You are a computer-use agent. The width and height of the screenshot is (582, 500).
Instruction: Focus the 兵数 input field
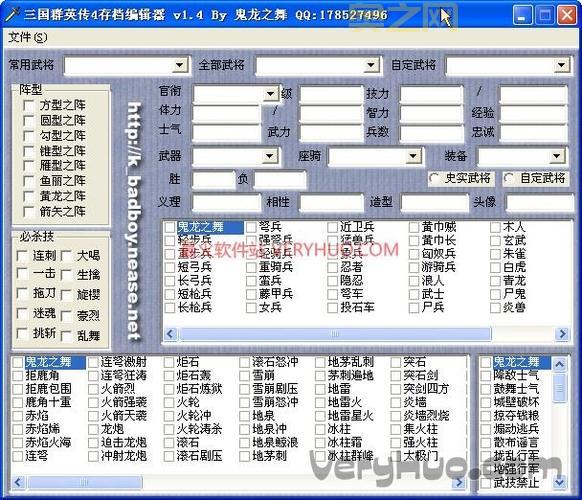[431, 133]
